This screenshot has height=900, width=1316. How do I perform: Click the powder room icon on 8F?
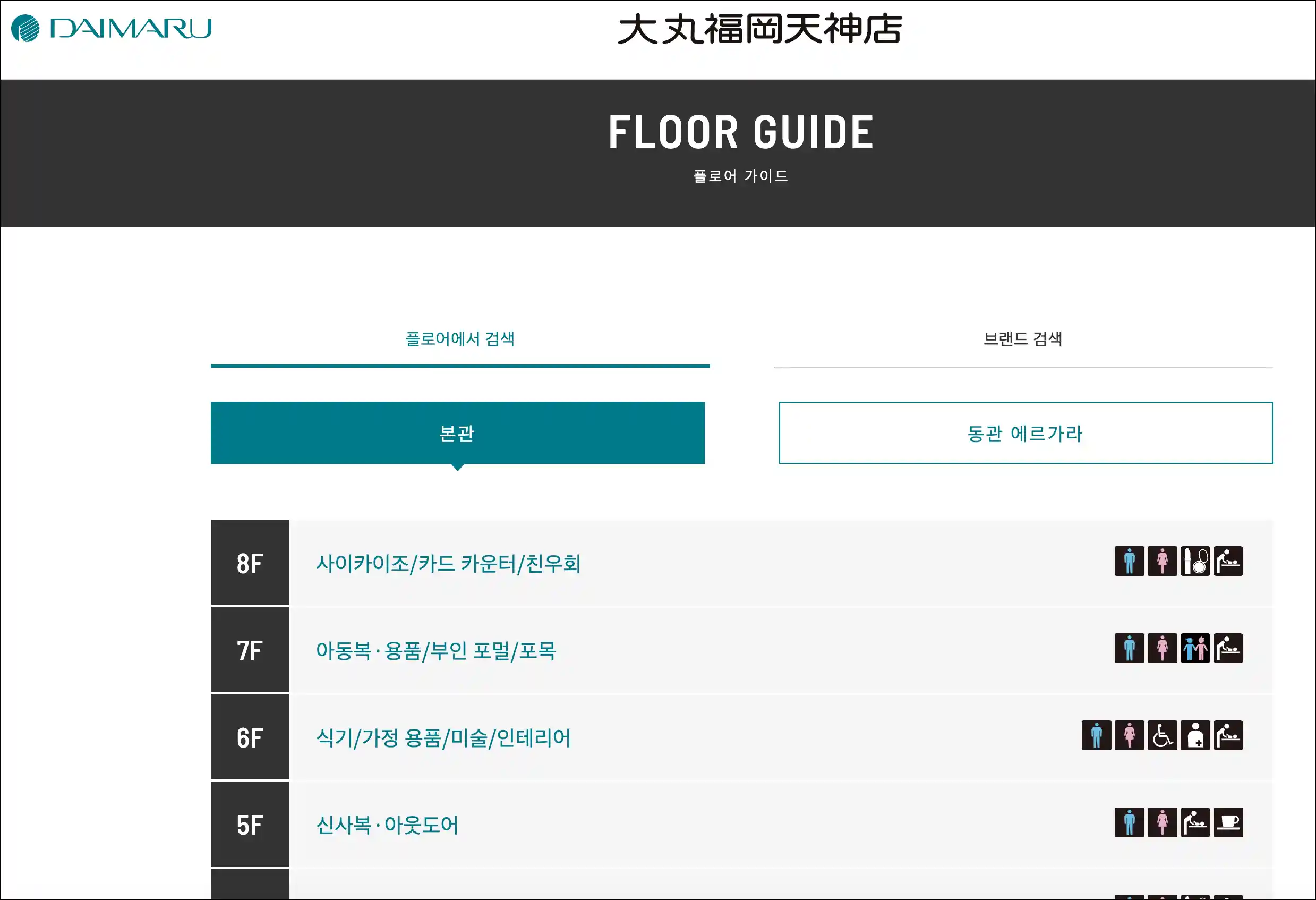(1195, 561)
